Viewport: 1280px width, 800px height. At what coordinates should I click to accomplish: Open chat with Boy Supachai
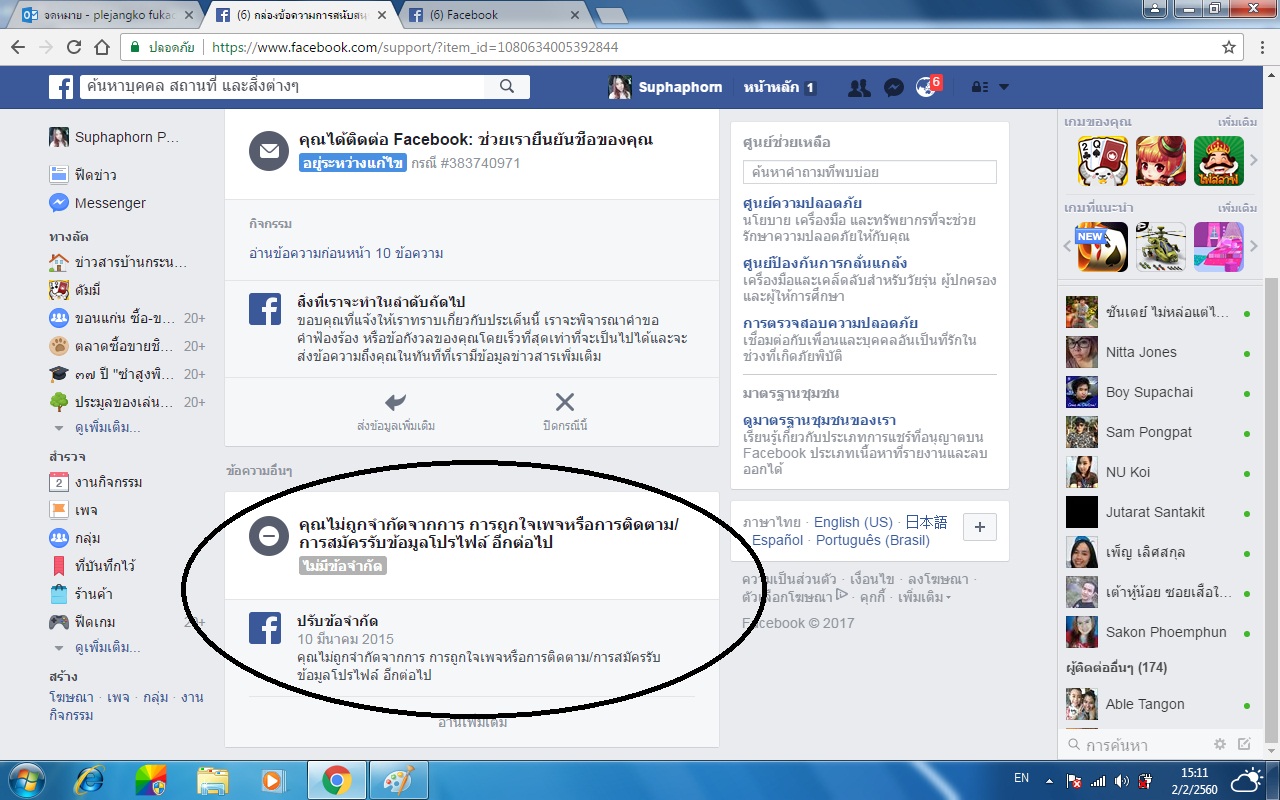(1159, 392)
